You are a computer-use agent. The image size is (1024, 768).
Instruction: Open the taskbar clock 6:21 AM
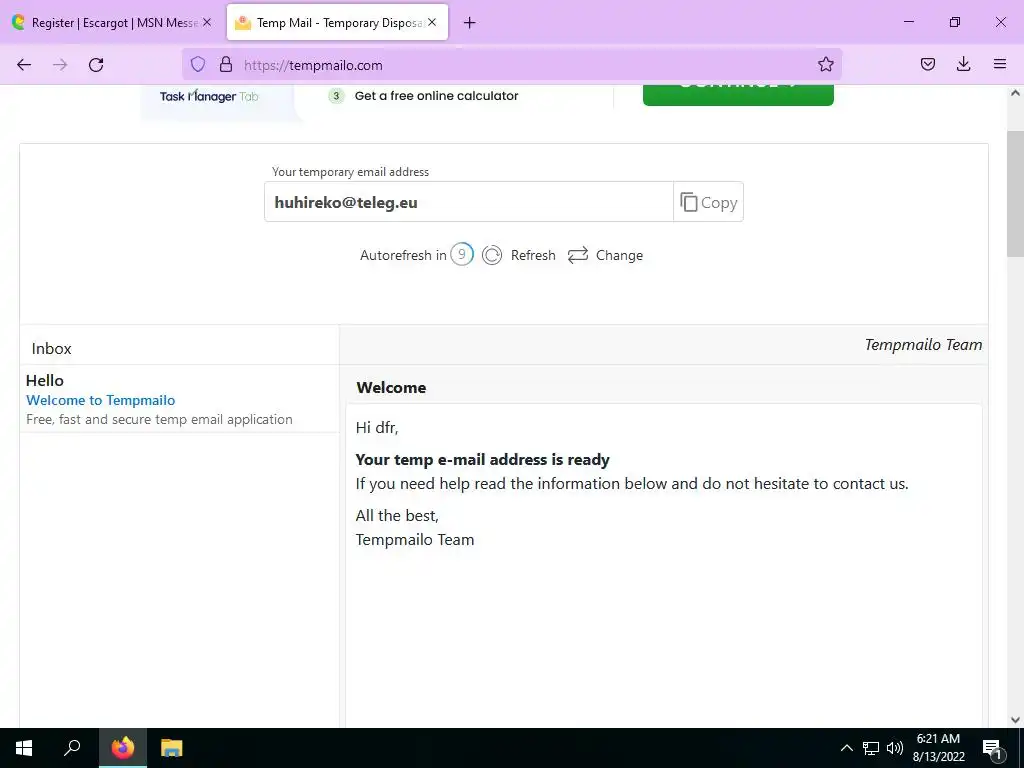pos(938,748)
